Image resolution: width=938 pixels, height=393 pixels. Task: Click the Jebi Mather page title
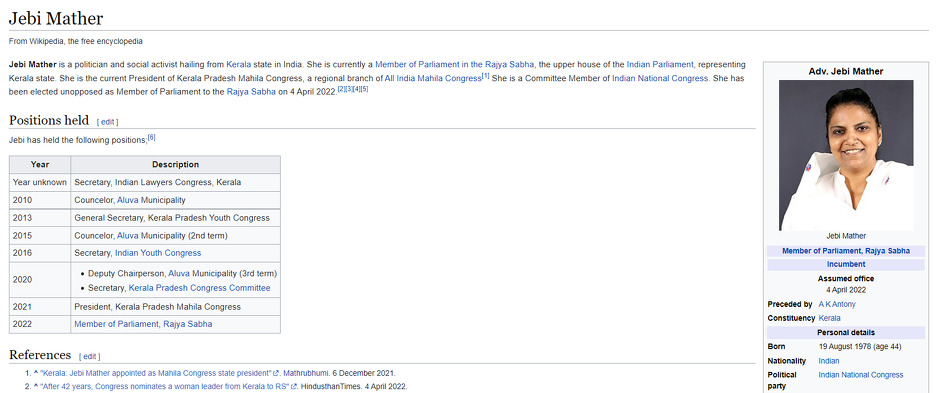56,19
